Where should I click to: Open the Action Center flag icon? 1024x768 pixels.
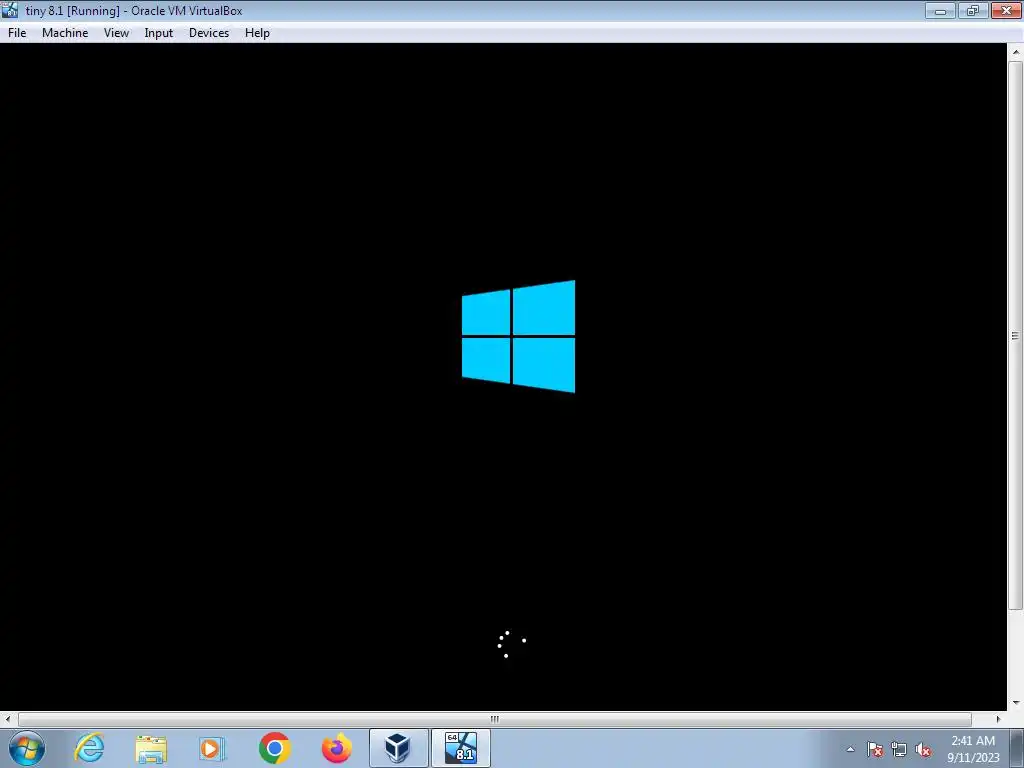[x=875, y=749]
